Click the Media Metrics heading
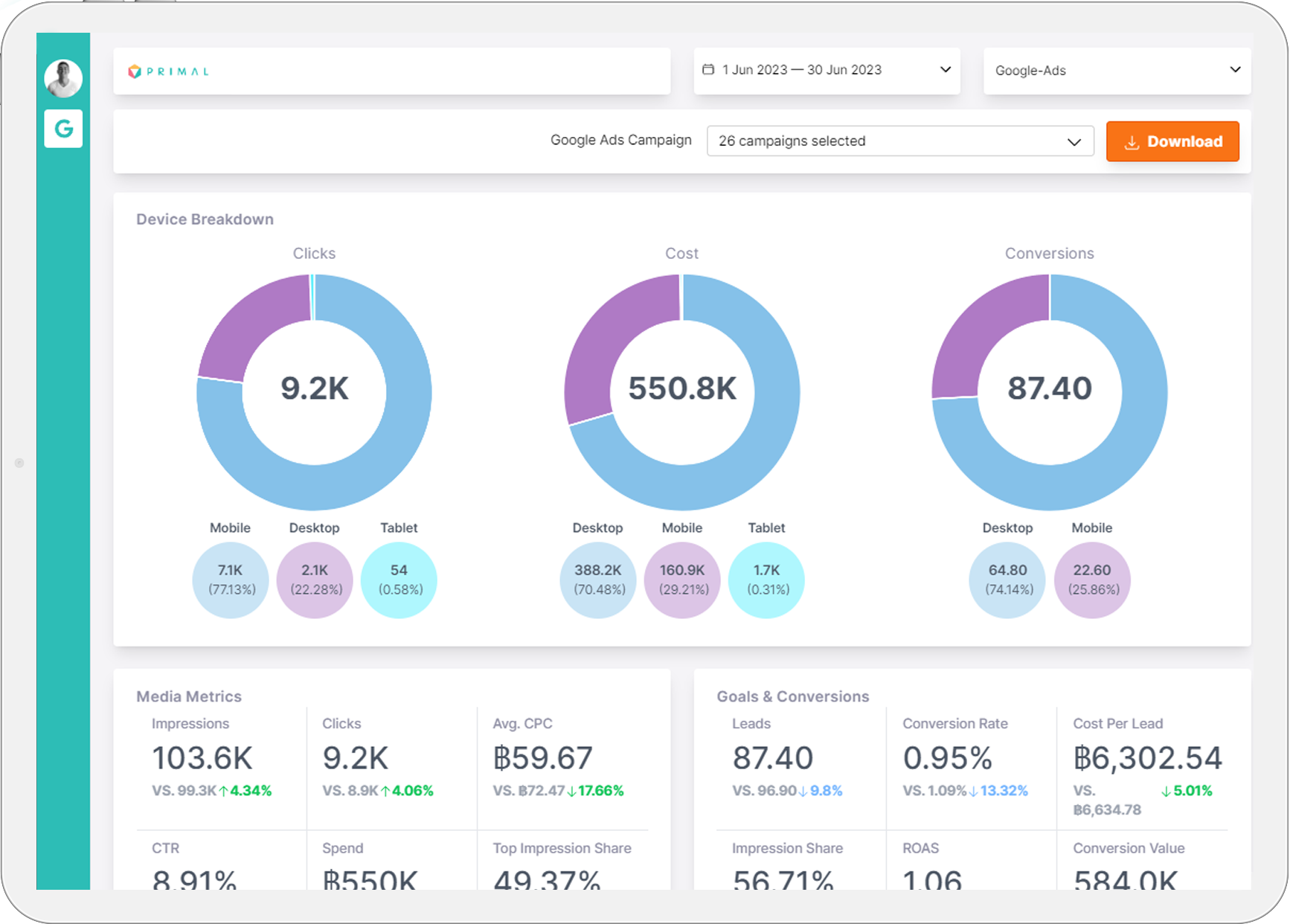Image resolution: width=1290 pixels, height=924 pixels. tap(189, 696)
